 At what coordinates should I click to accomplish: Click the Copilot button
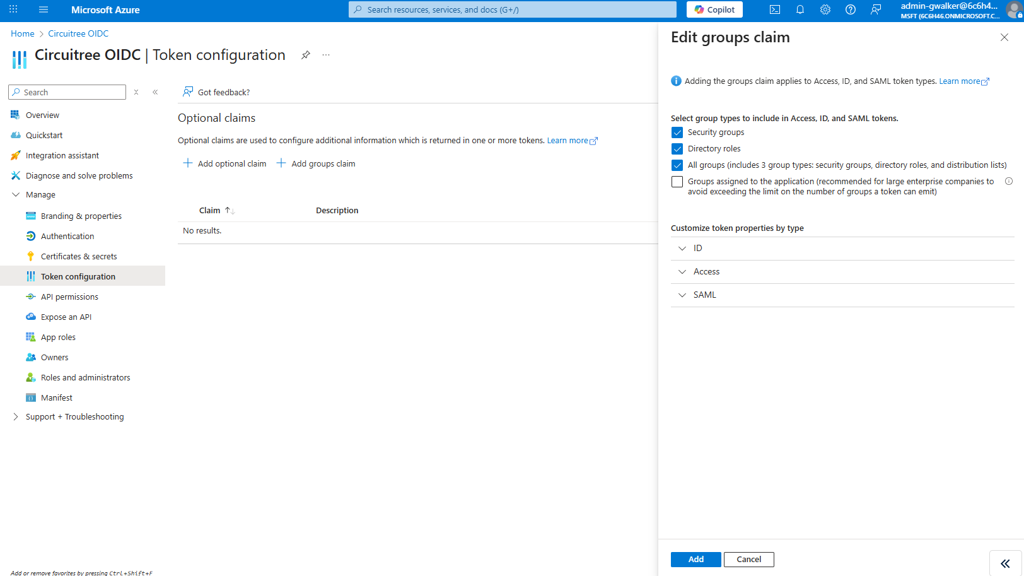714,10
